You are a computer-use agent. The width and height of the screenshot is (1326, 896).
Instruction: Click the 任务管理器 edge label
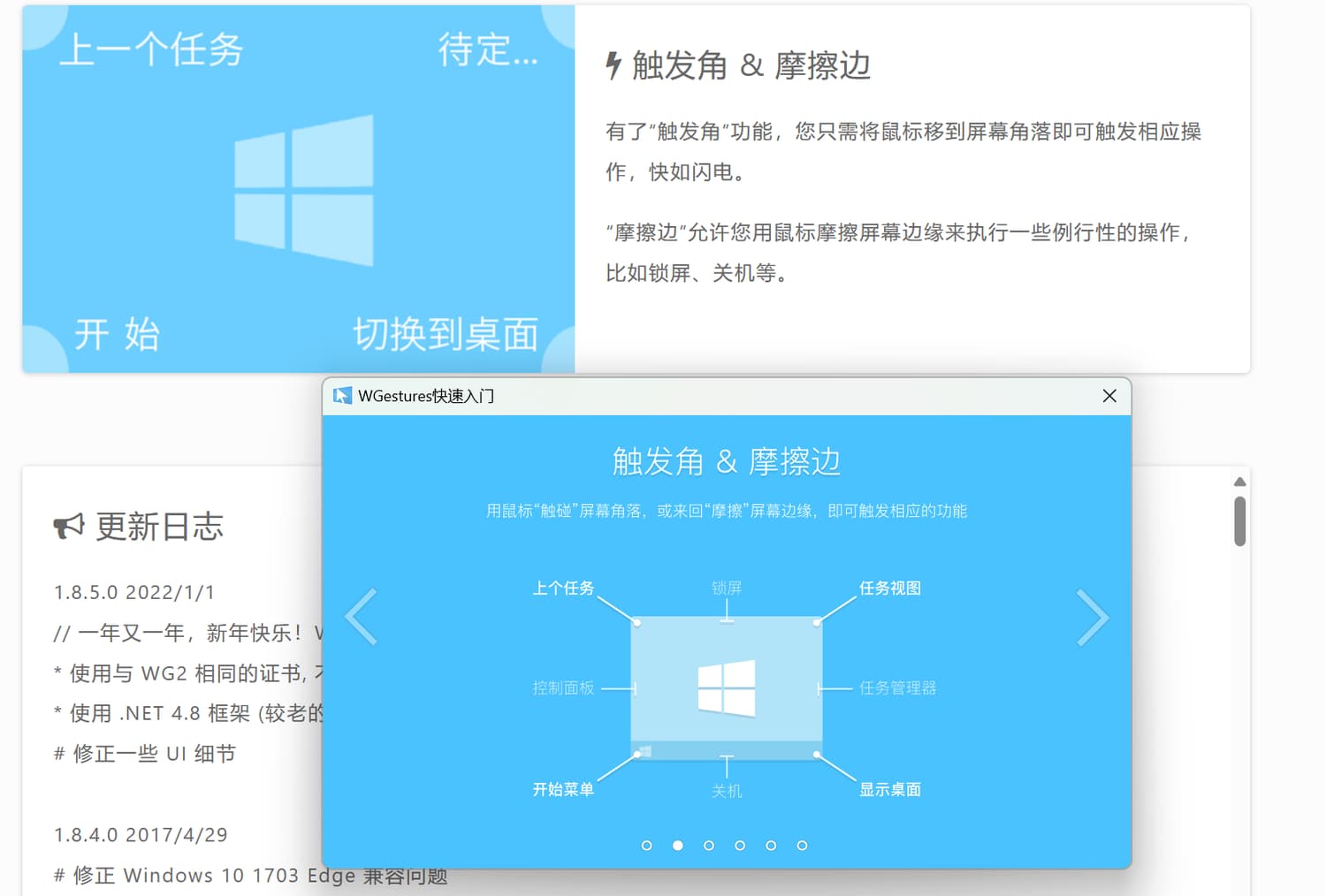click(x=897, y=687)
